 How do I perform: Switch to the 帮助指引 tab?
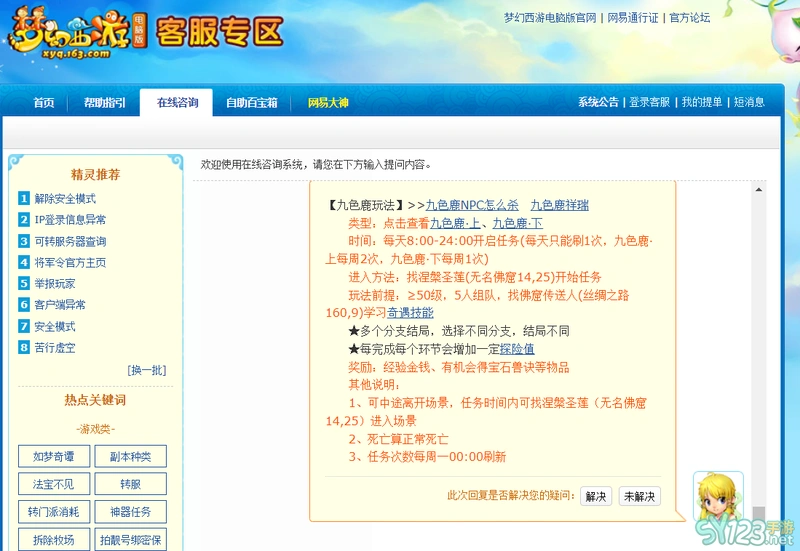click(x=105, y=103)
